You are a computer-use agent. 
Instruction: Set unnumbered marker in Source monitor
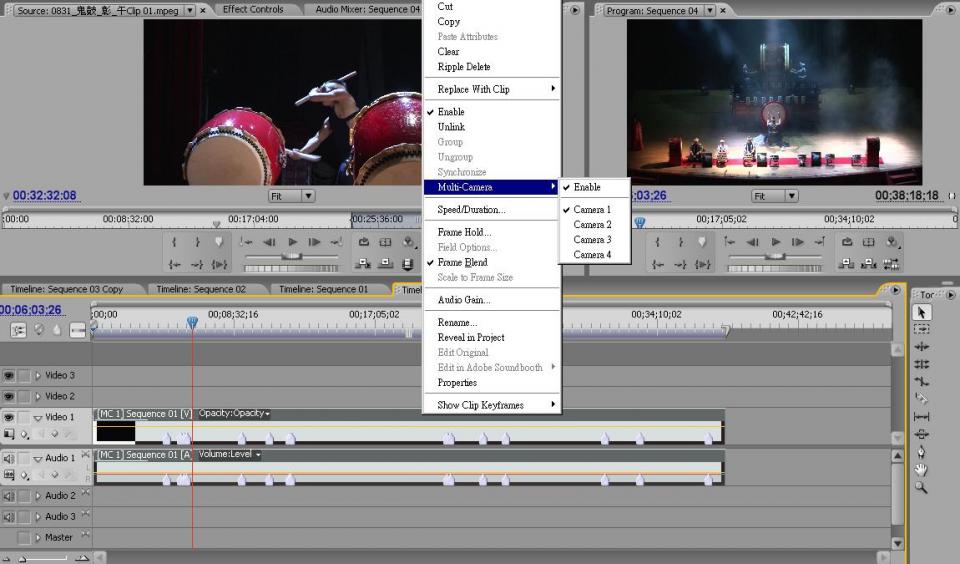pyautogui.click(x=219, y=242)
